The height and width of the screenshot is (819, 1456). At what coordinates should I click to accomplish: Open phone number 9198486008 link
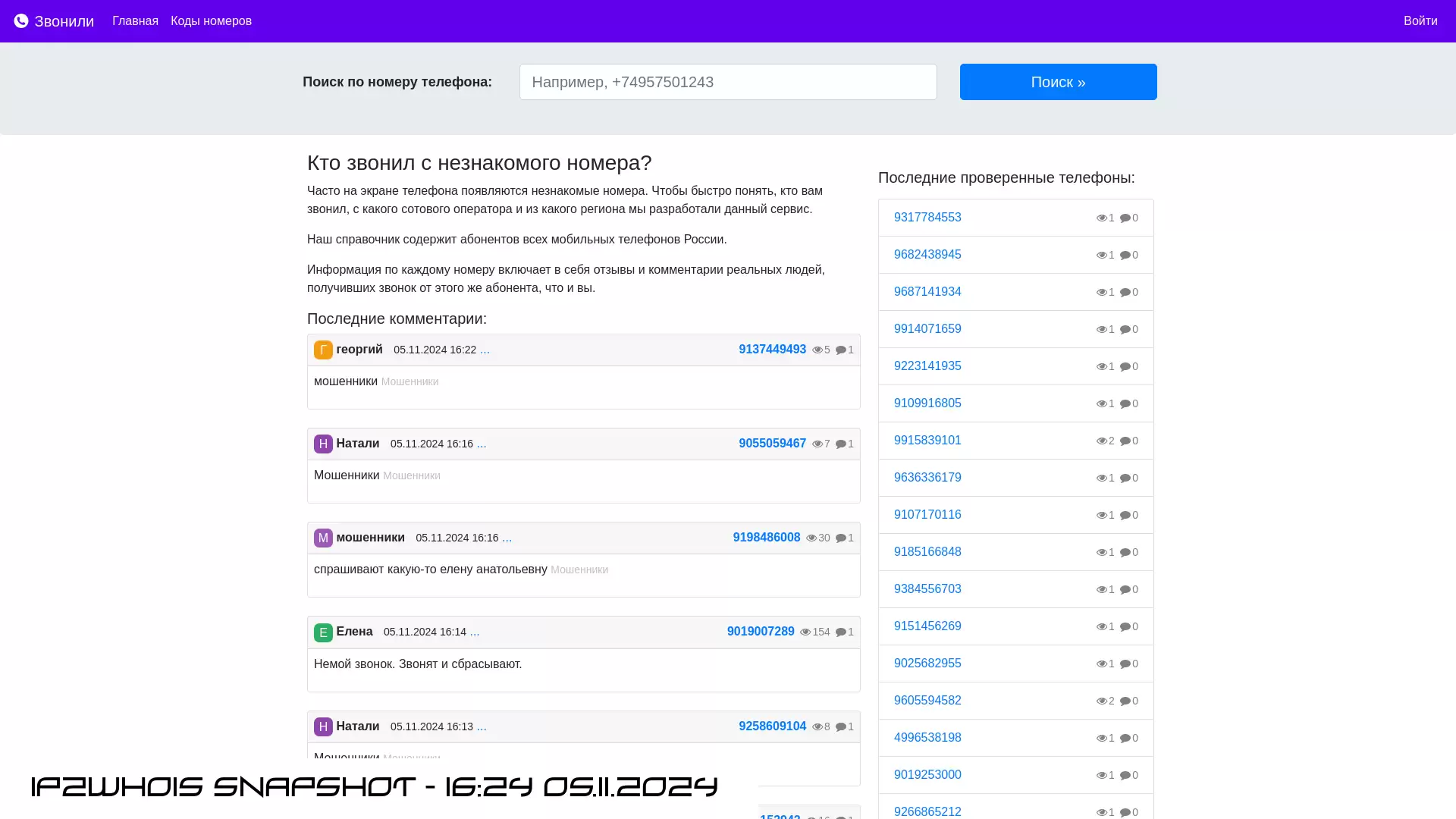[766, 538]
